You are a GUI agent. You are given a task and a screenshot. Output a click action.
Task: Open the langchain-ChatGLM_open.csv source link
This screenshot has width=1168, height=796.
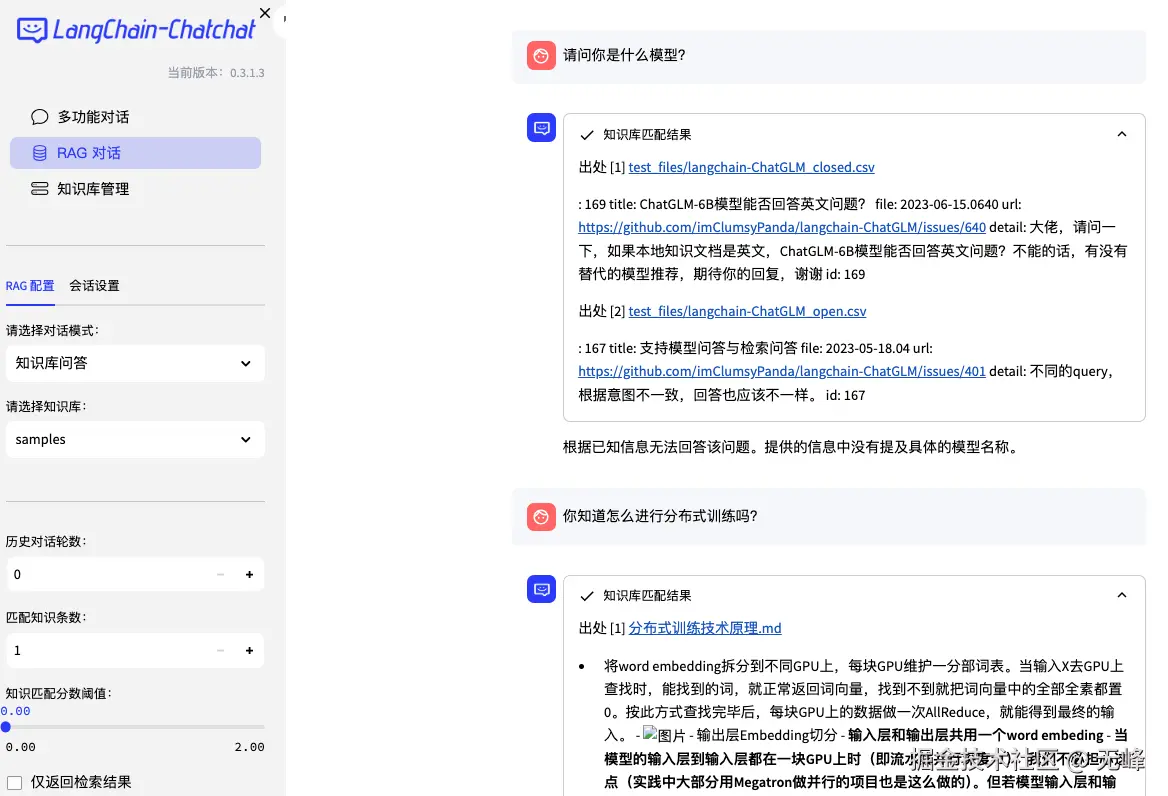tap(747, 311)
